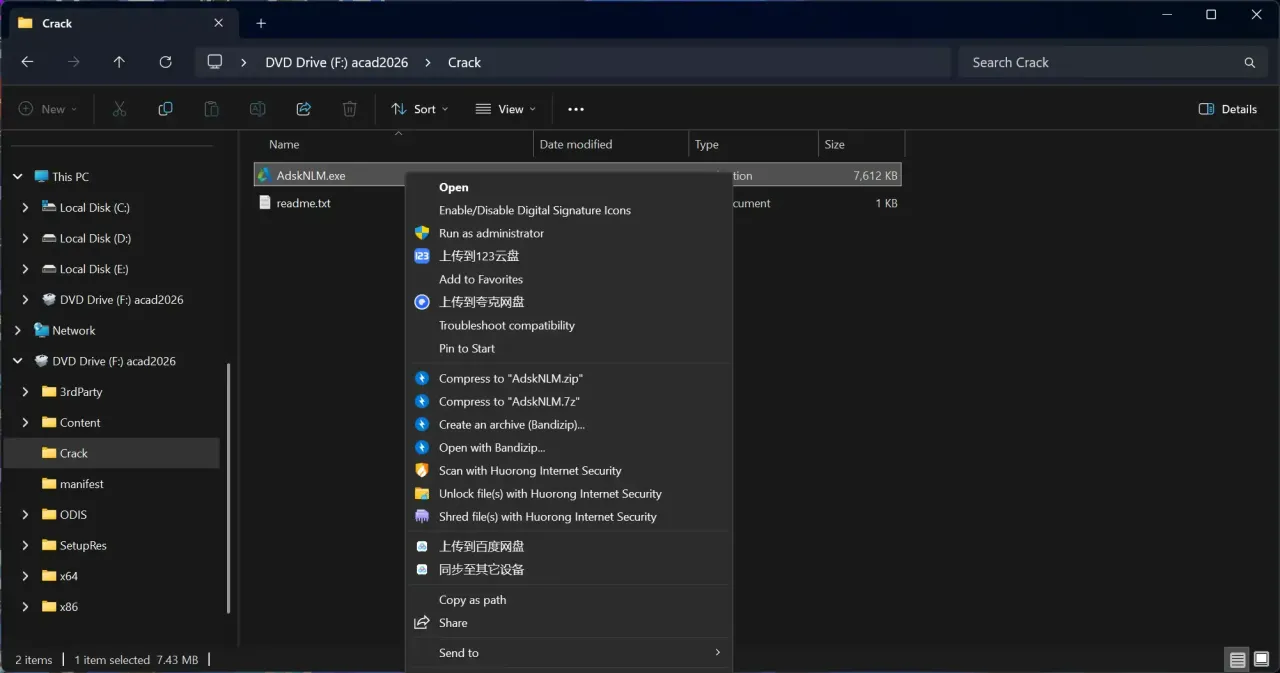Click the Crack breadcrumb segment

point(464,62)
